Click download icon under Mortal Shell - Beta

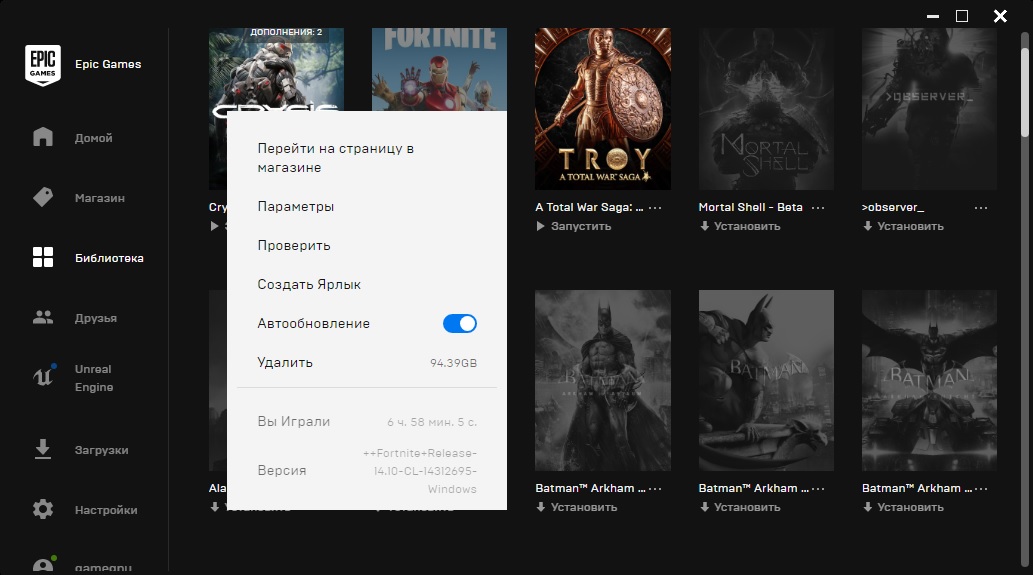[704, 226]
